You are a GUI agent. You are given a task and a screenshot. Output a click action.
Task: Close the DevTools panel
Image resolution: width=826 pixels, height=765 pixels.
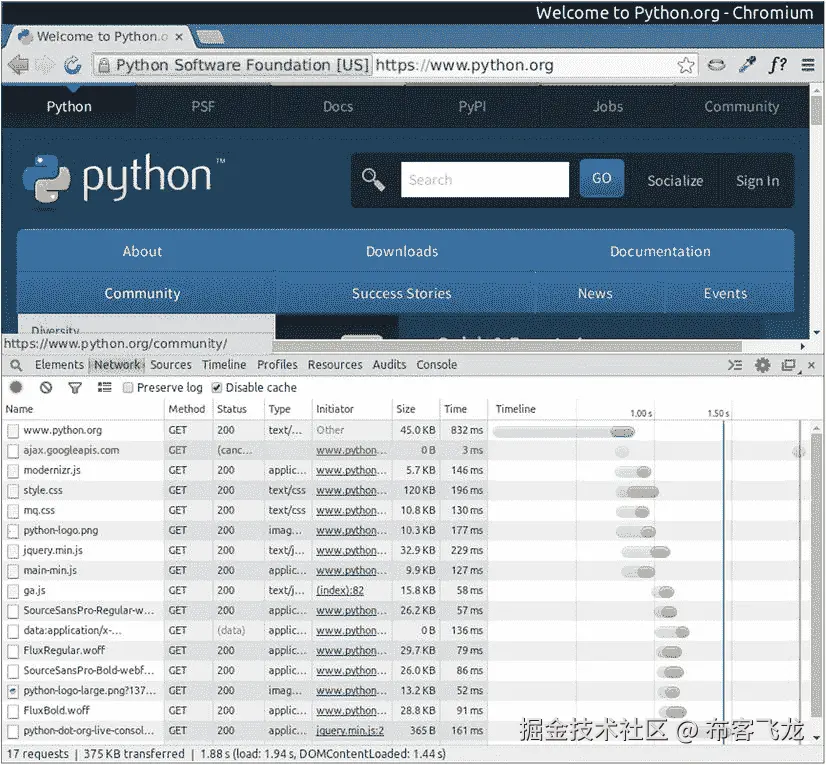pos(811,365)
